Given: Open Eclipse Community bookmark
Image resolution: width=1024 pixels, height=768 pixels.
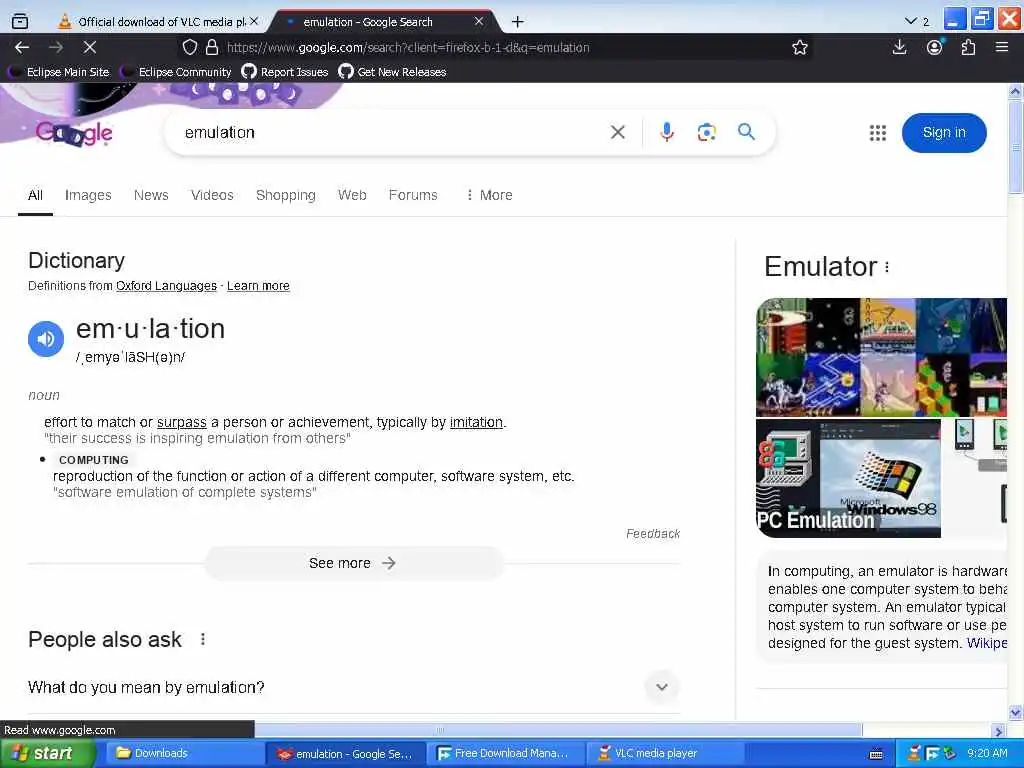Looking at the screenshot, I should [x=177, y=72].
